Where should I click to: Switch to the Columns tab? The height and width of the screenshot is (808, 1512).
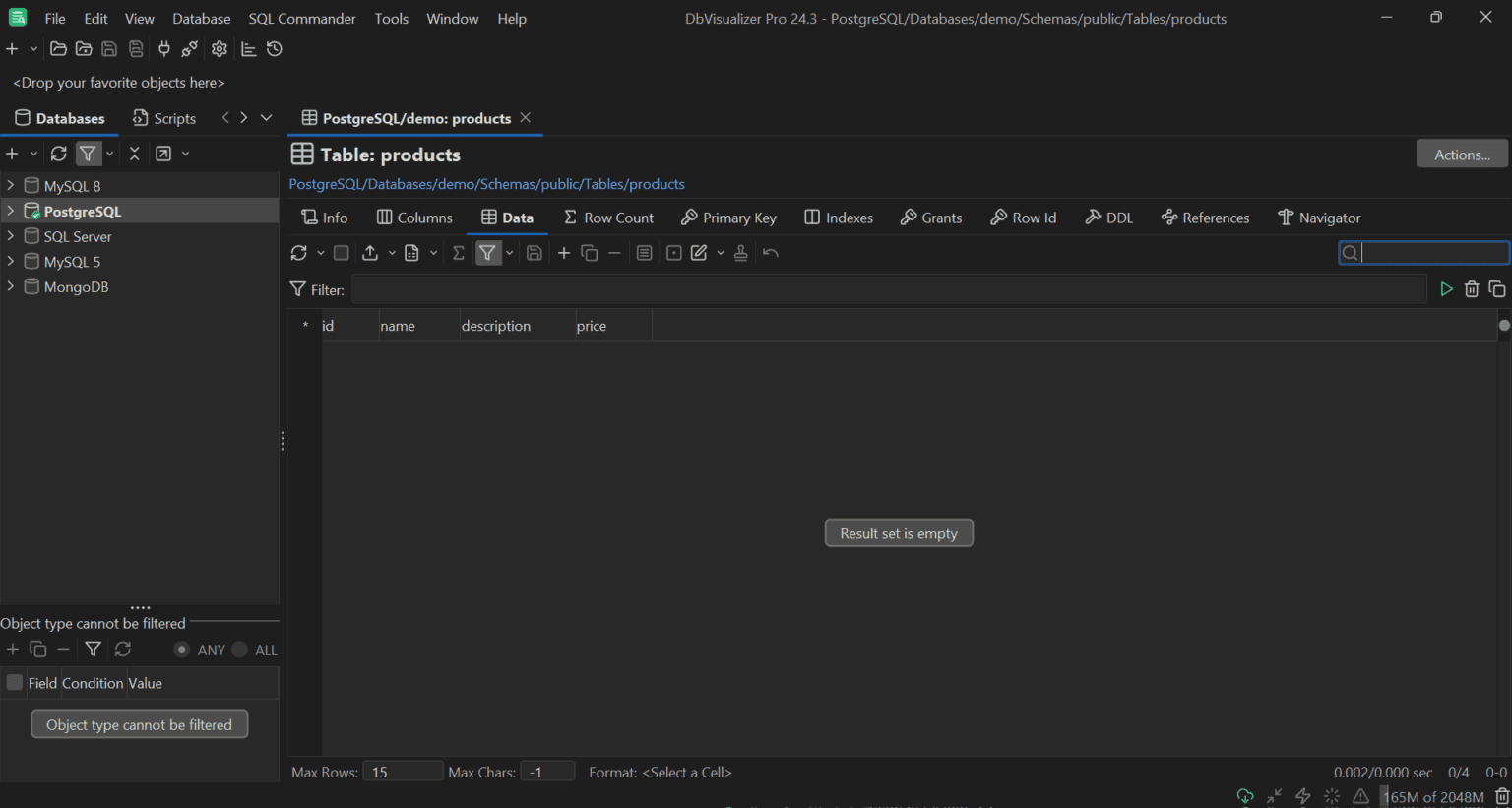point(414,218)
